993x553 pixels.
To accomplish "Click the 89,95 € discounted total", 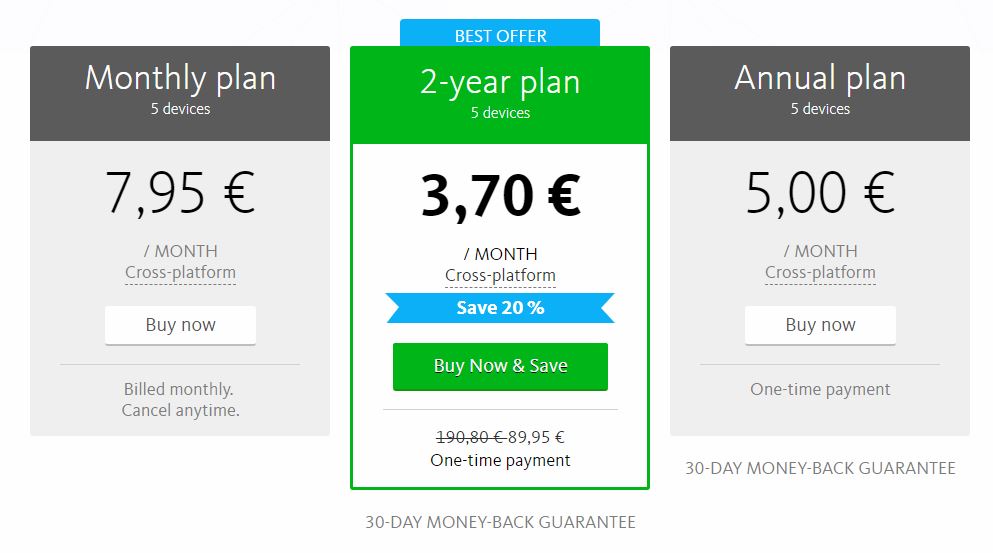I will point(536,437).
